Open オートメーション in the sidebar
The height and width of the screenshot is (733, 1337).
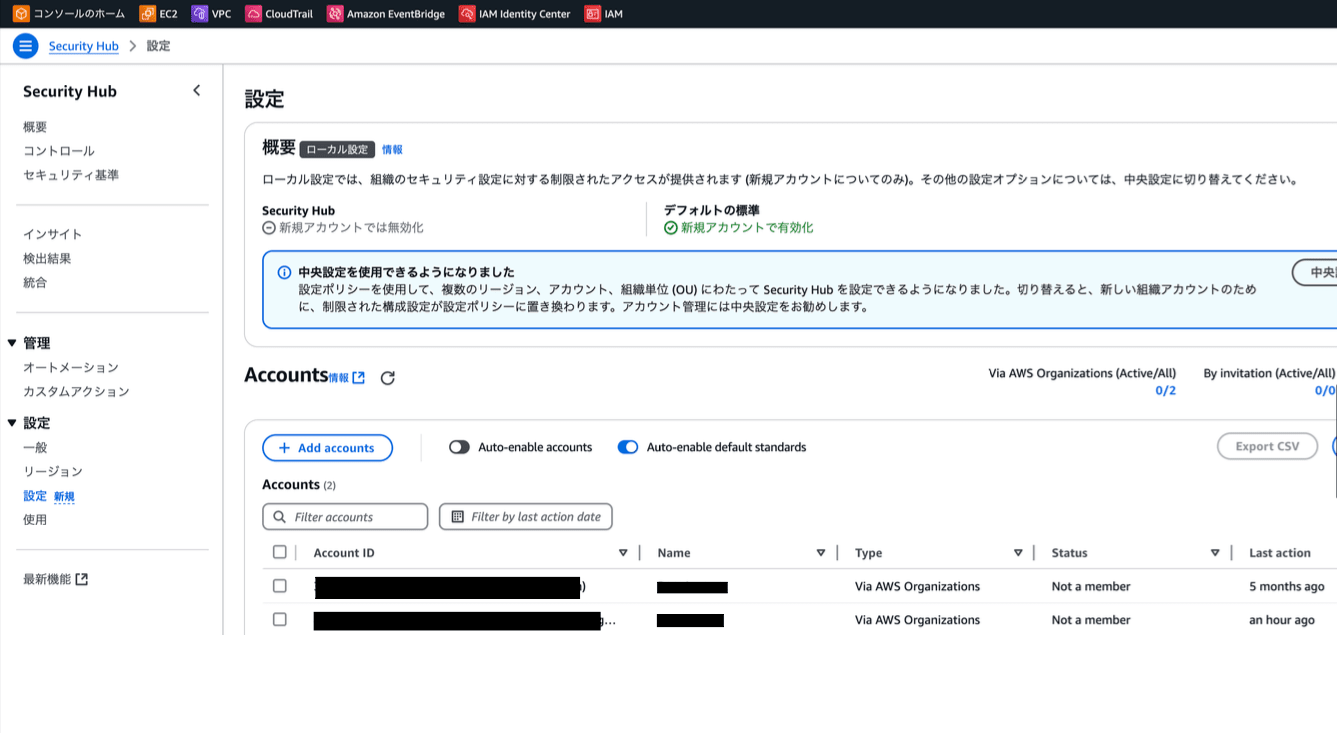coord(71,367)
